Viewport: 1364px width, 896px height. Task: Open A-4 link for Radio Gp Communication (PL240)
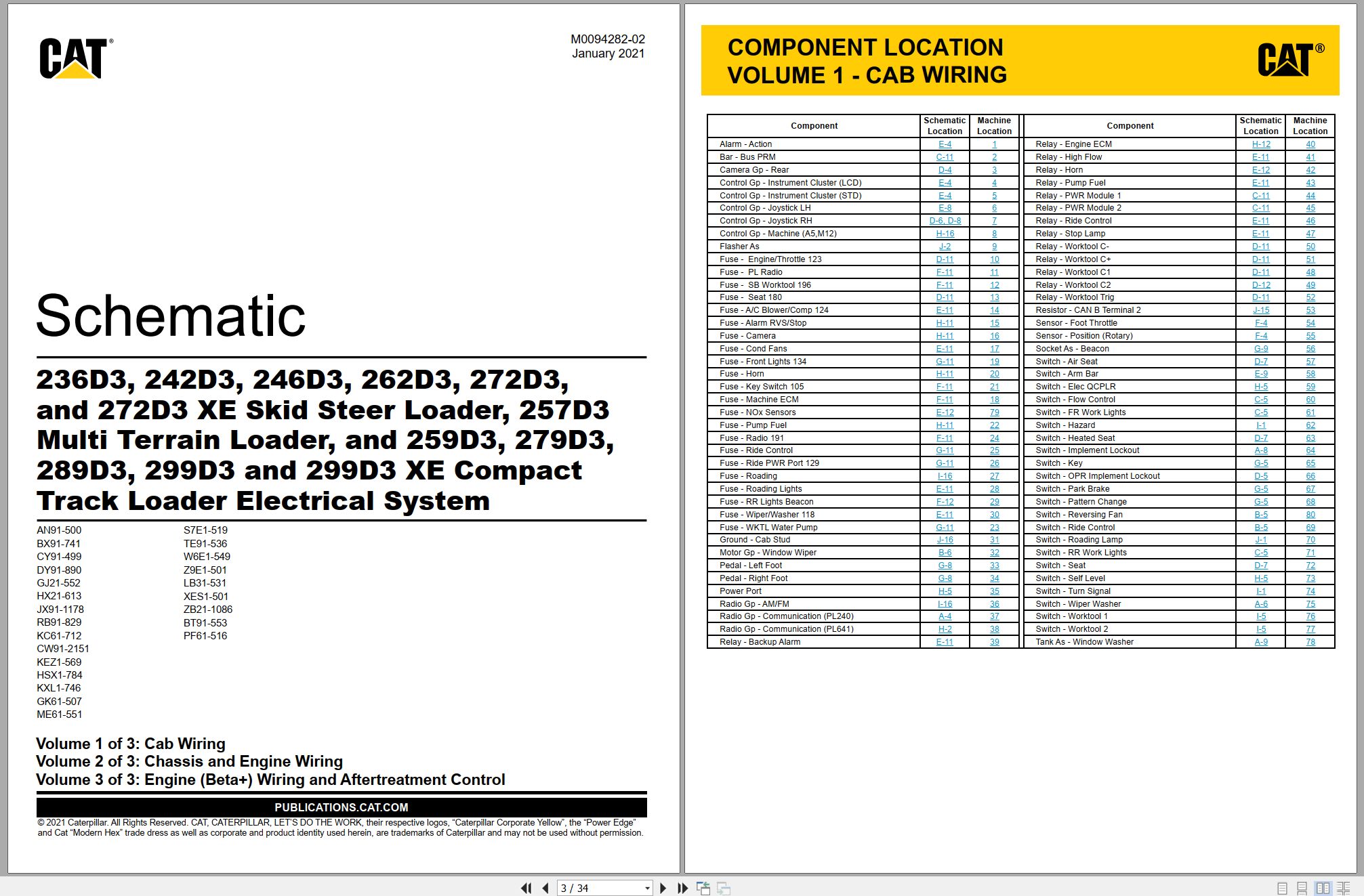(945, 616)
